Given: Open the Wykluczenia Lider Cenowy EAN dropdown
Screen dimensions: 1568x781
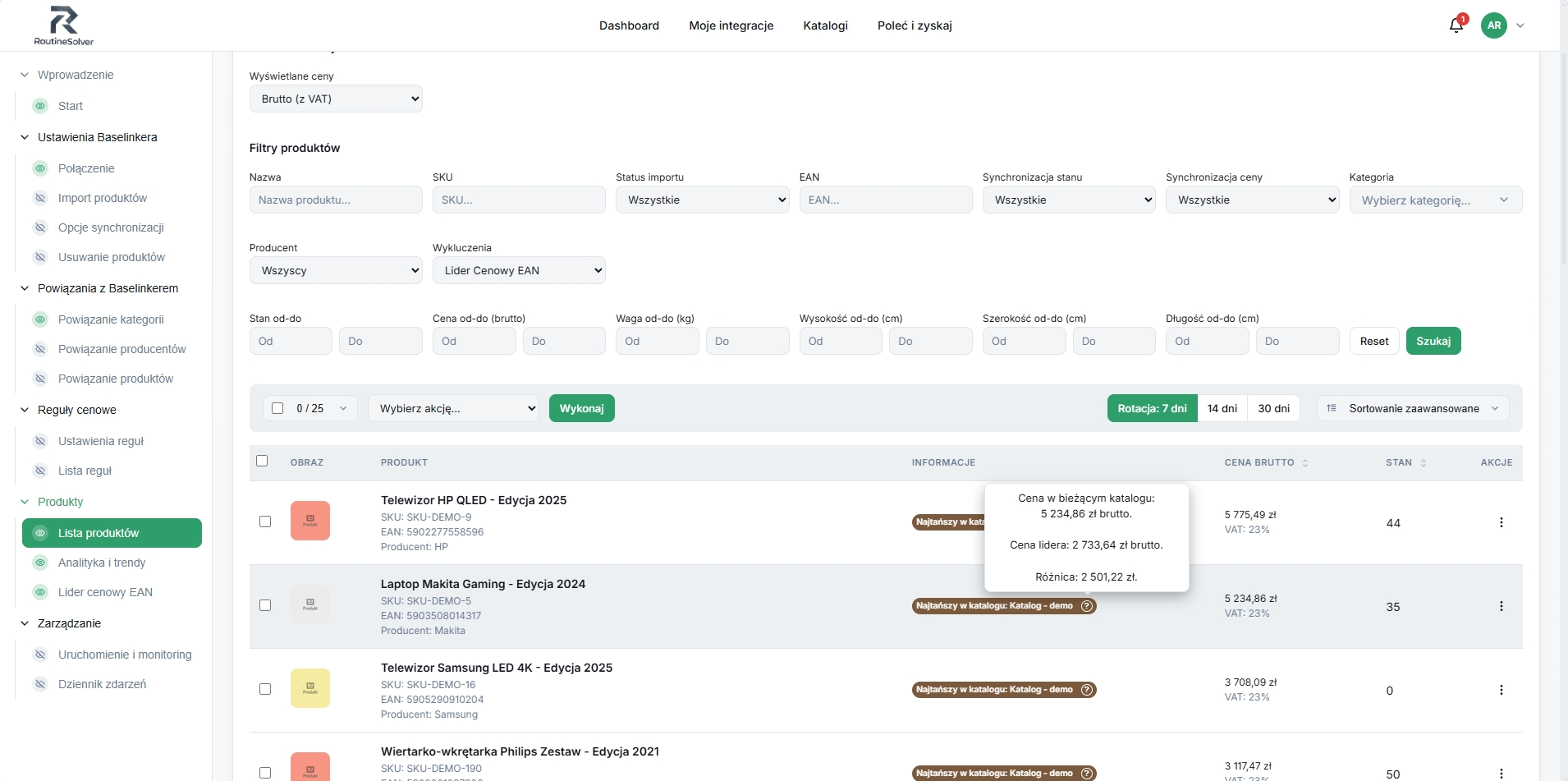Looking at the screenshot, I should (x=519, y=270).
